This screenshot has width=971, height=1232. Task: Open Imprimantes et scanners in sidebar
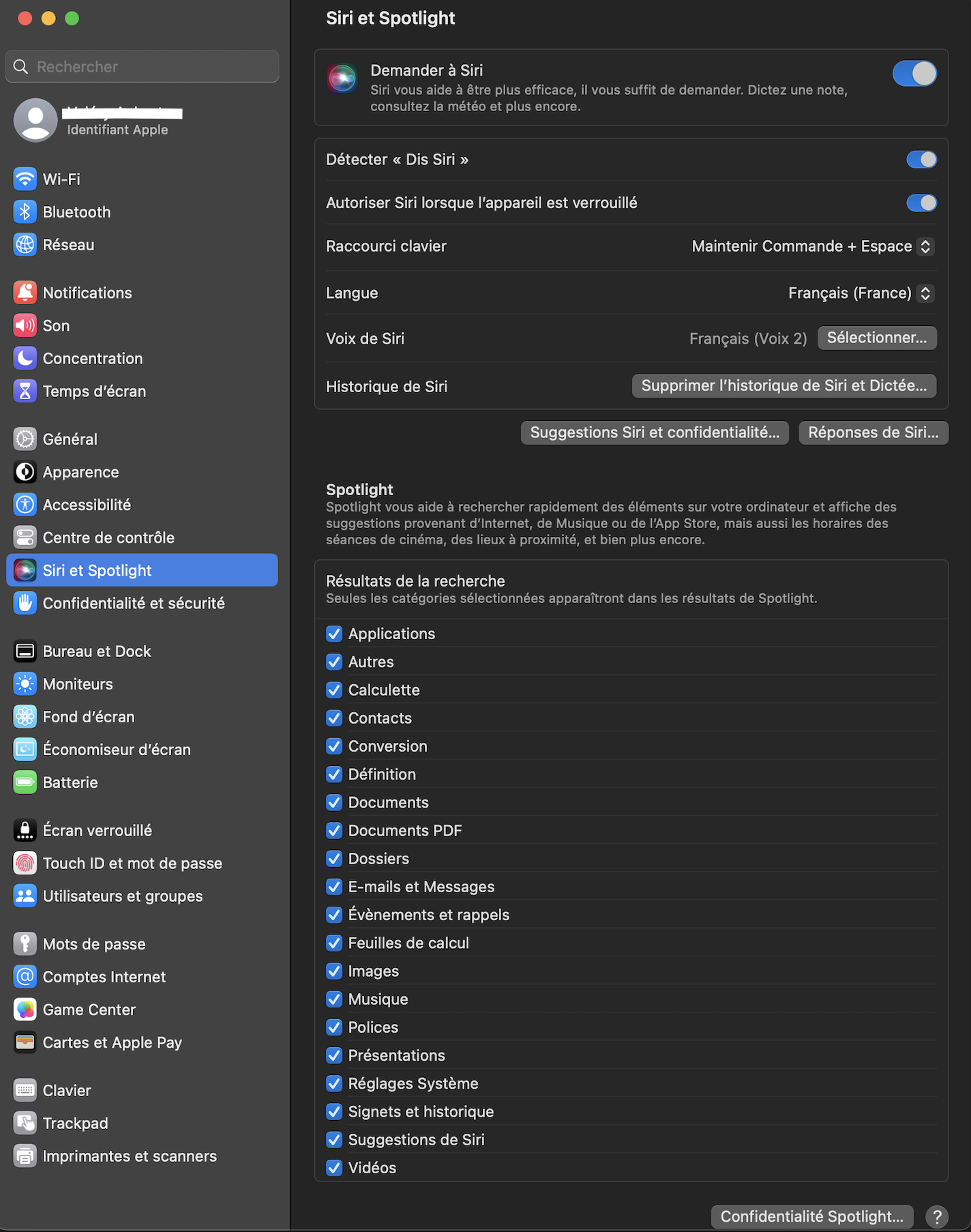click(x=142, y=1156)
